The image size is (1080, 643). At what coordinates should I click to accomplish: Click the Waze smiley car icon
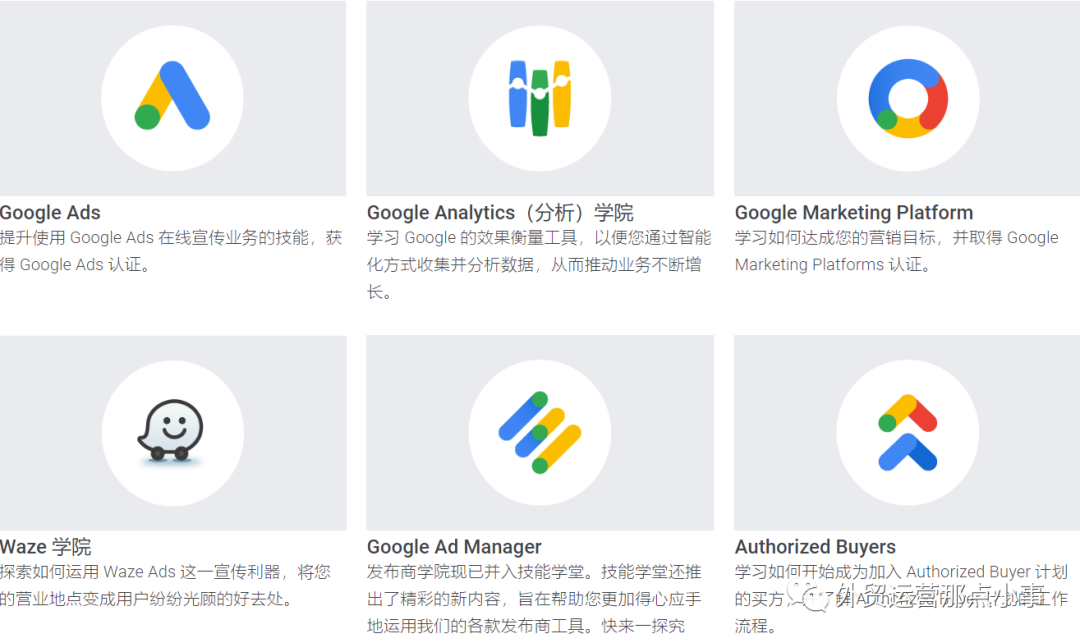tap(171, 430)
